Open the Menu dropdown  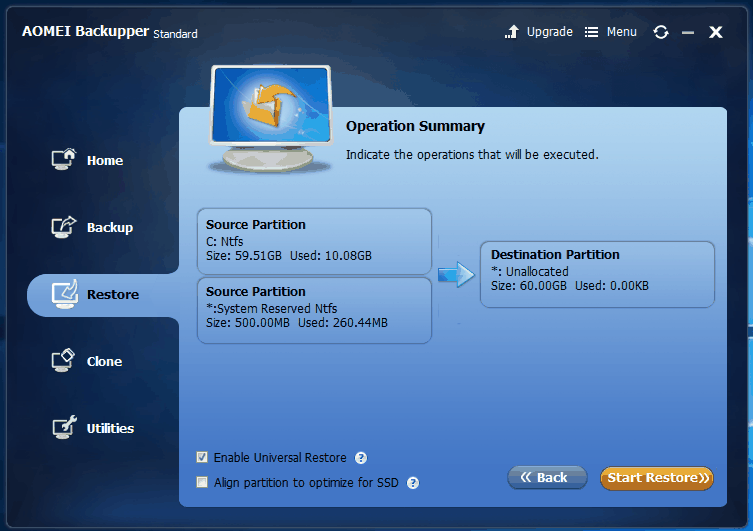tap(621, 32)
